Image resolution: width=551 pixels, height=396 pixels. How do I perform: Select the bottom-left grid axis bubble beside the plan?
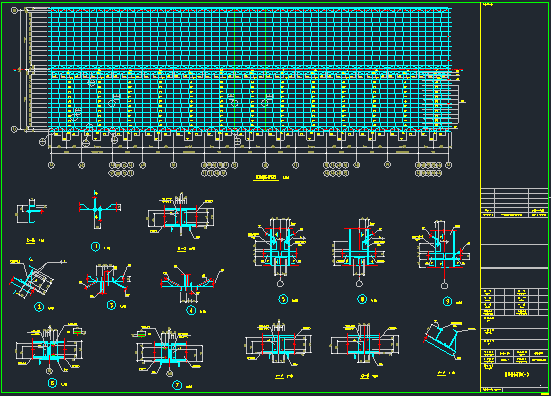pyautogui.click(x=14, y=129)
